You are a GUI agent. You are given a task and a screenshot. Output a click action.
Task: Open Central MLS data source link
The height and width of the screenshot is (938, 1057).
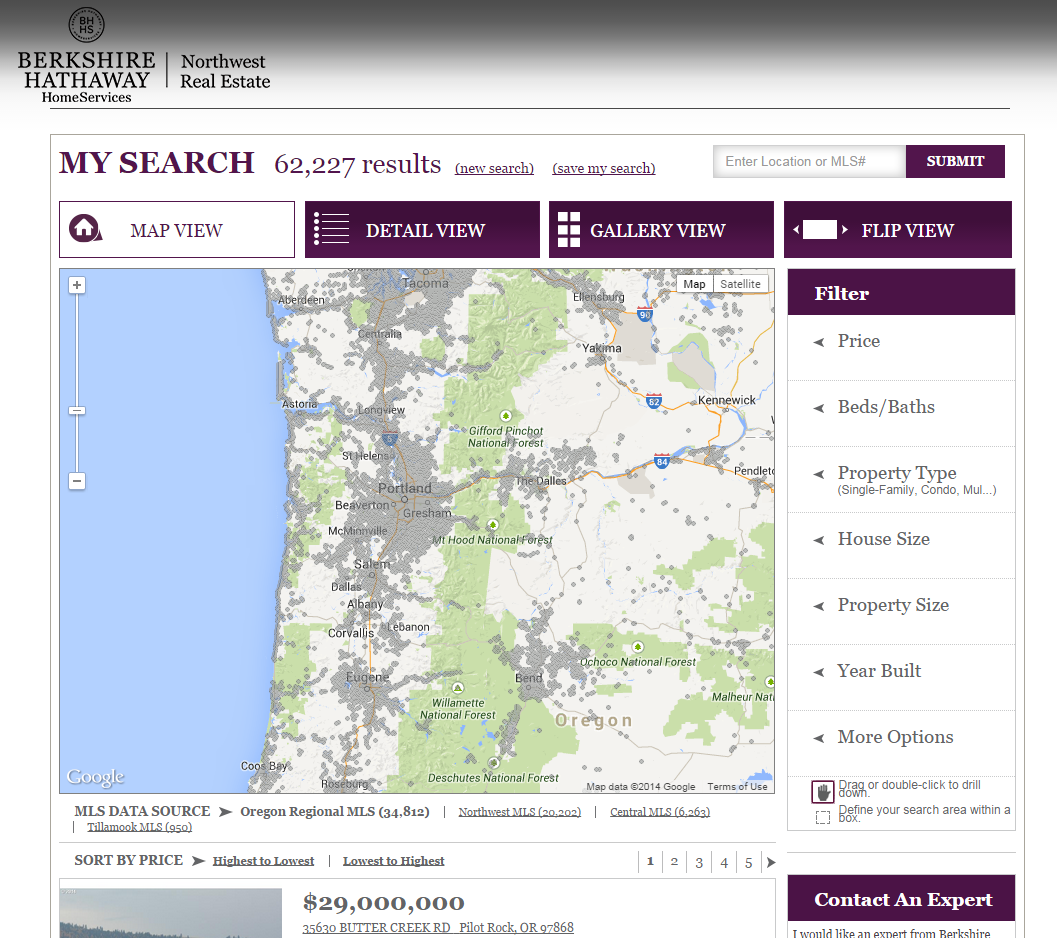(660, 812)
